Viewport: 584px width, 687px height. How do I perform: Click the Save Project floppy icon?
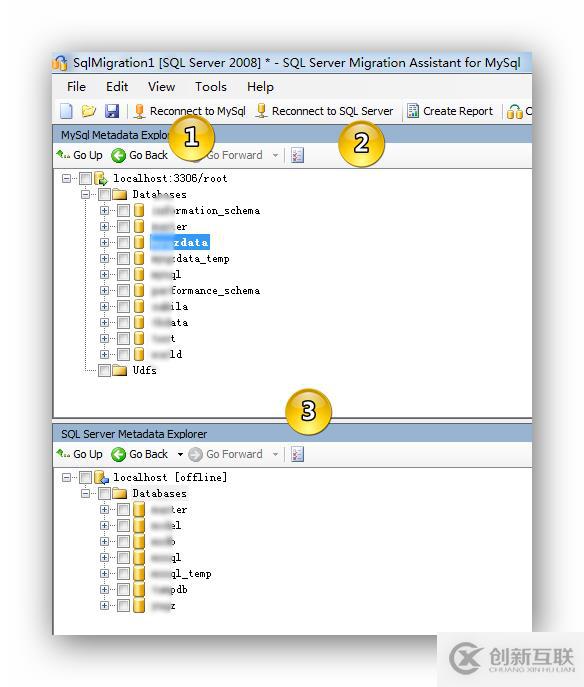112,111
